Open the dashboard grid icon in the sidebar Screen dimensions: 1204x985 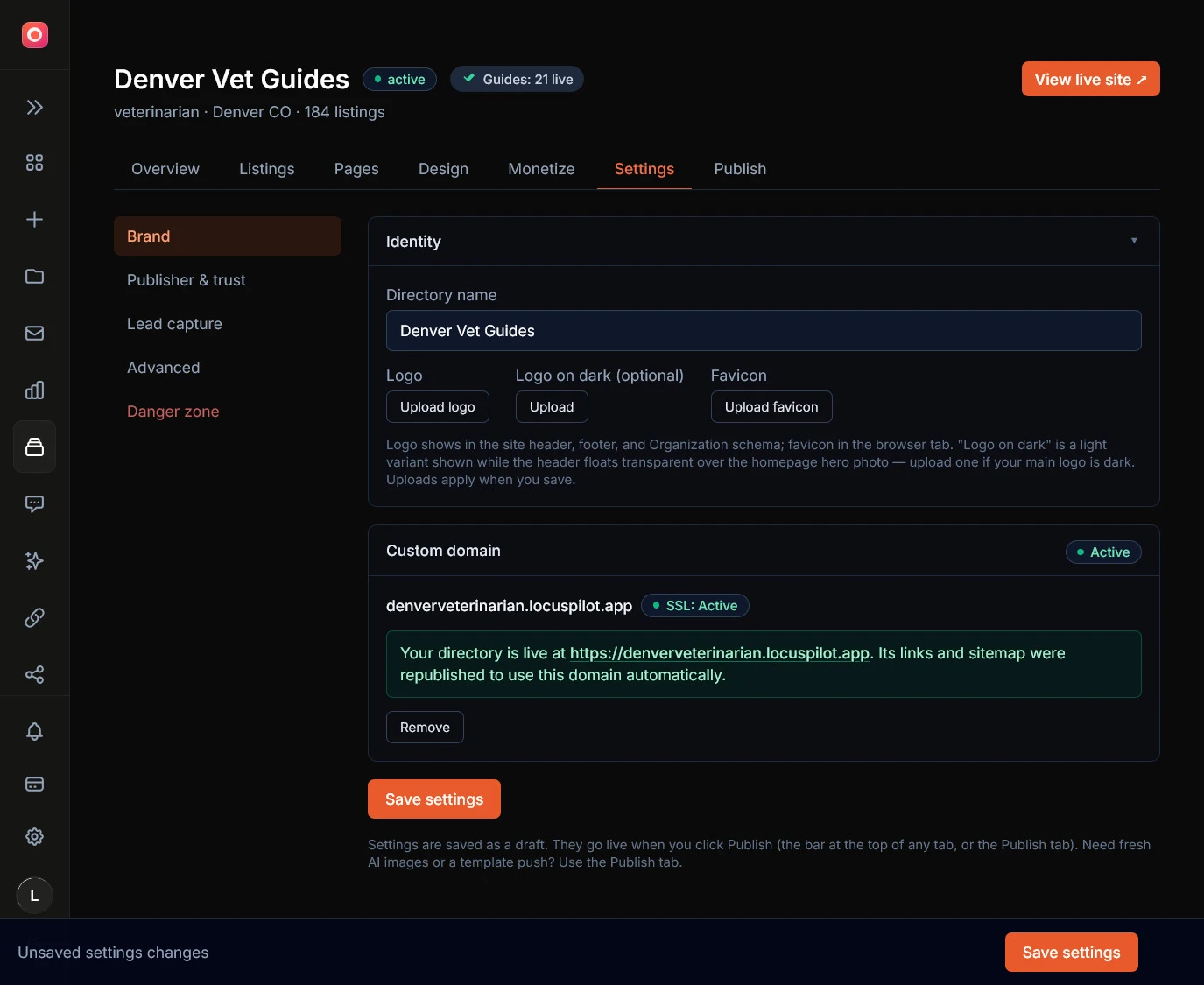pos(35,163)
